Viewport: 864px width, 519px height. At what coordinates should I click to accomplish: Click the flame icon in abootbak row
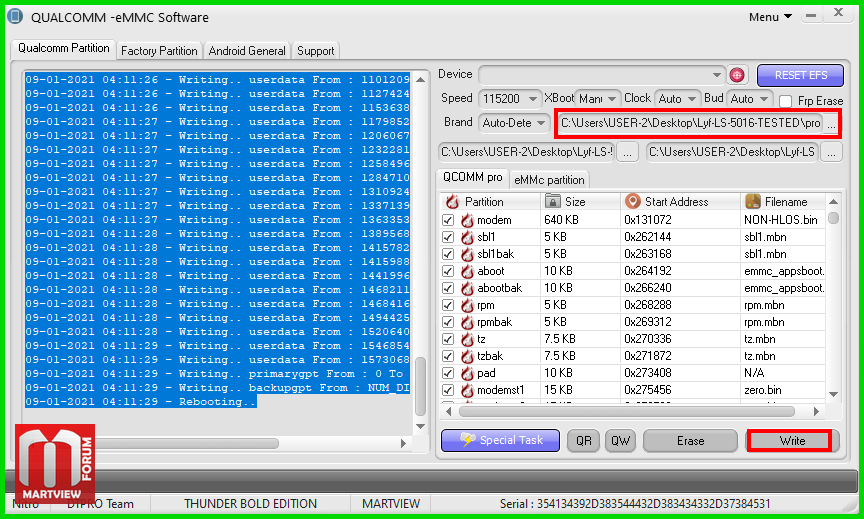click(467, 288)
